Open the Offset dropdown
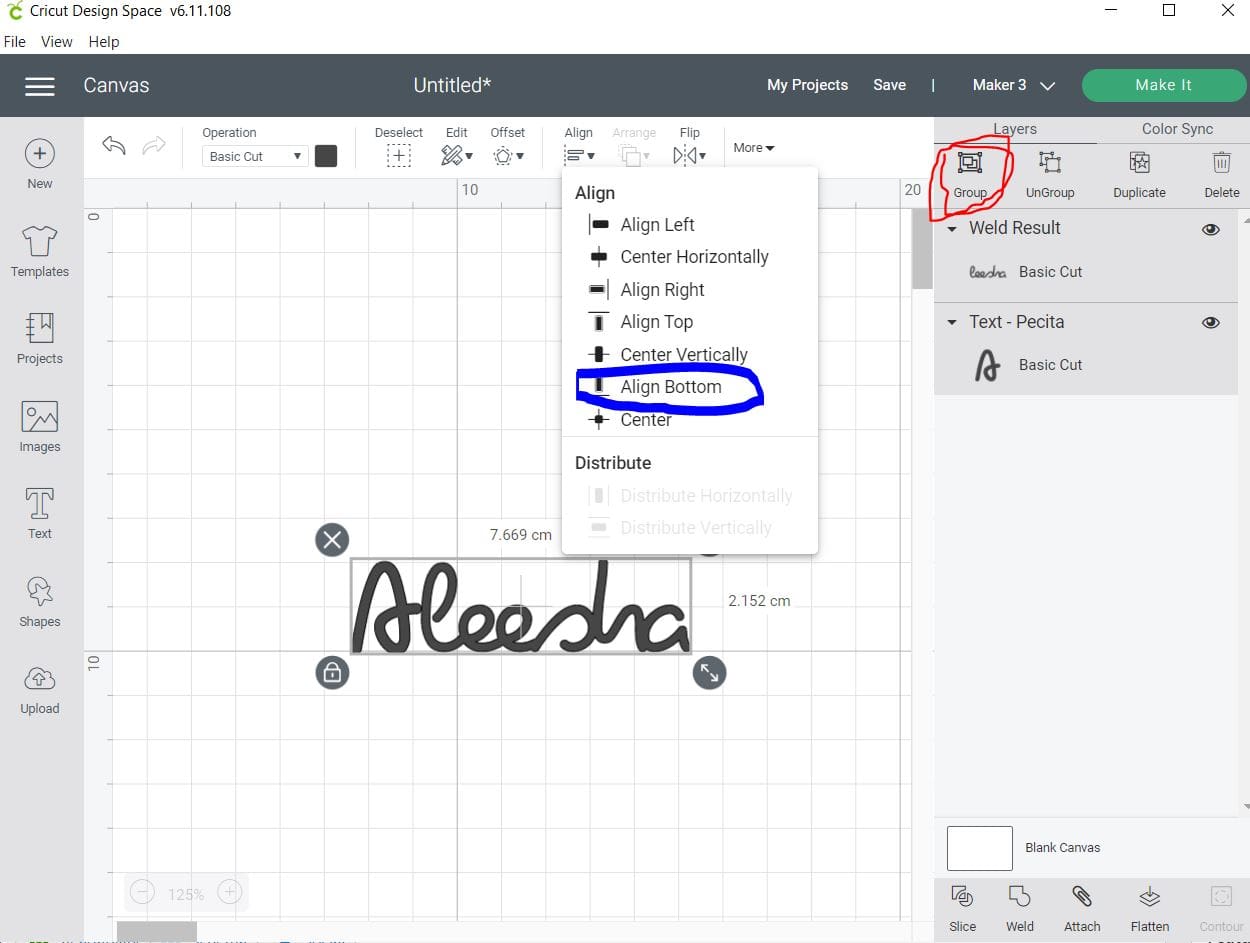The image size is (1250, 943). (507, 156)
